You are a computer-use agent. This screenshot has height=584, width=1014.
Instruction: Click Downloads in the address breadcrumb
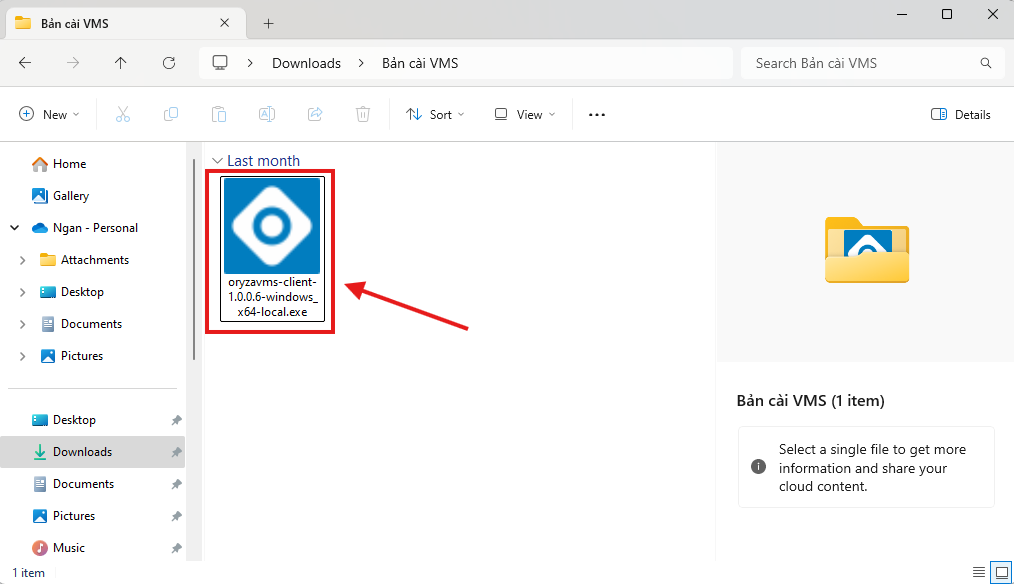coord(306,63)
